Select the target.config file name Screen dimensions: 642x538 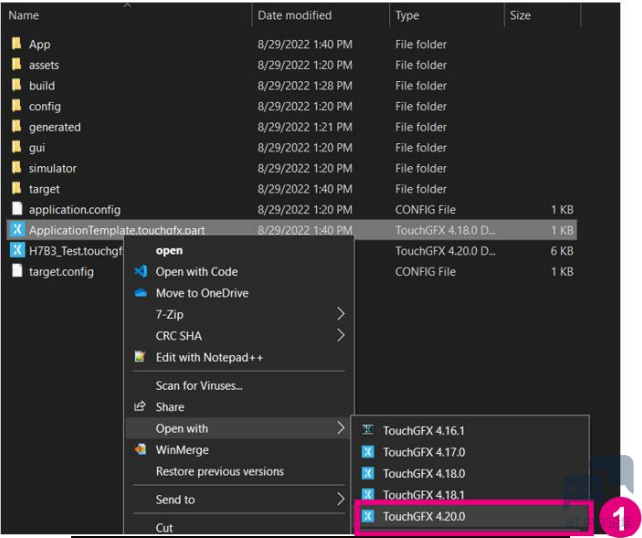tap(61, 271)
